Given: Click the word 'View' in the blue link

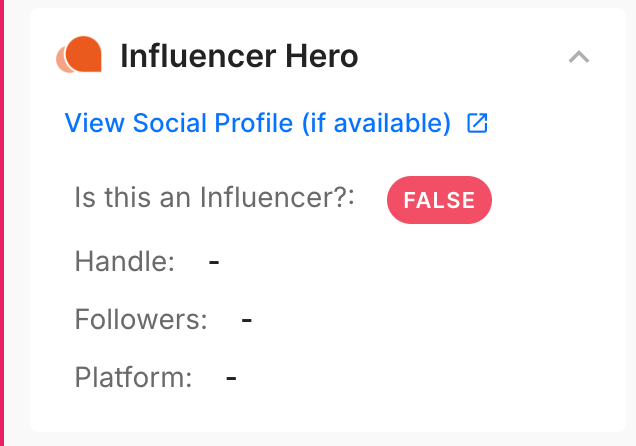Looking at the screenshot, I should 92,123.
